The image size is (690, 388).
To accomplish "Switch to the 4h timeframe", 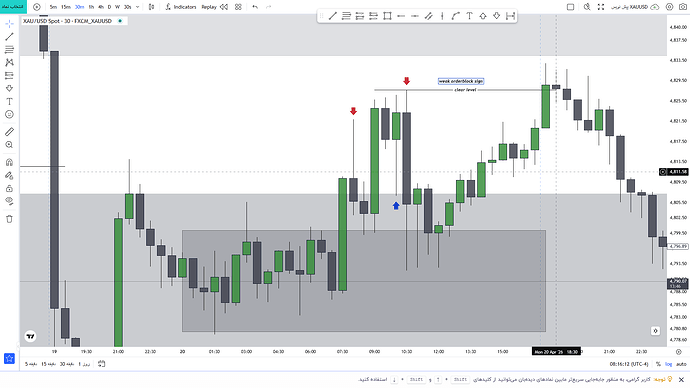I will pos(101,7).
